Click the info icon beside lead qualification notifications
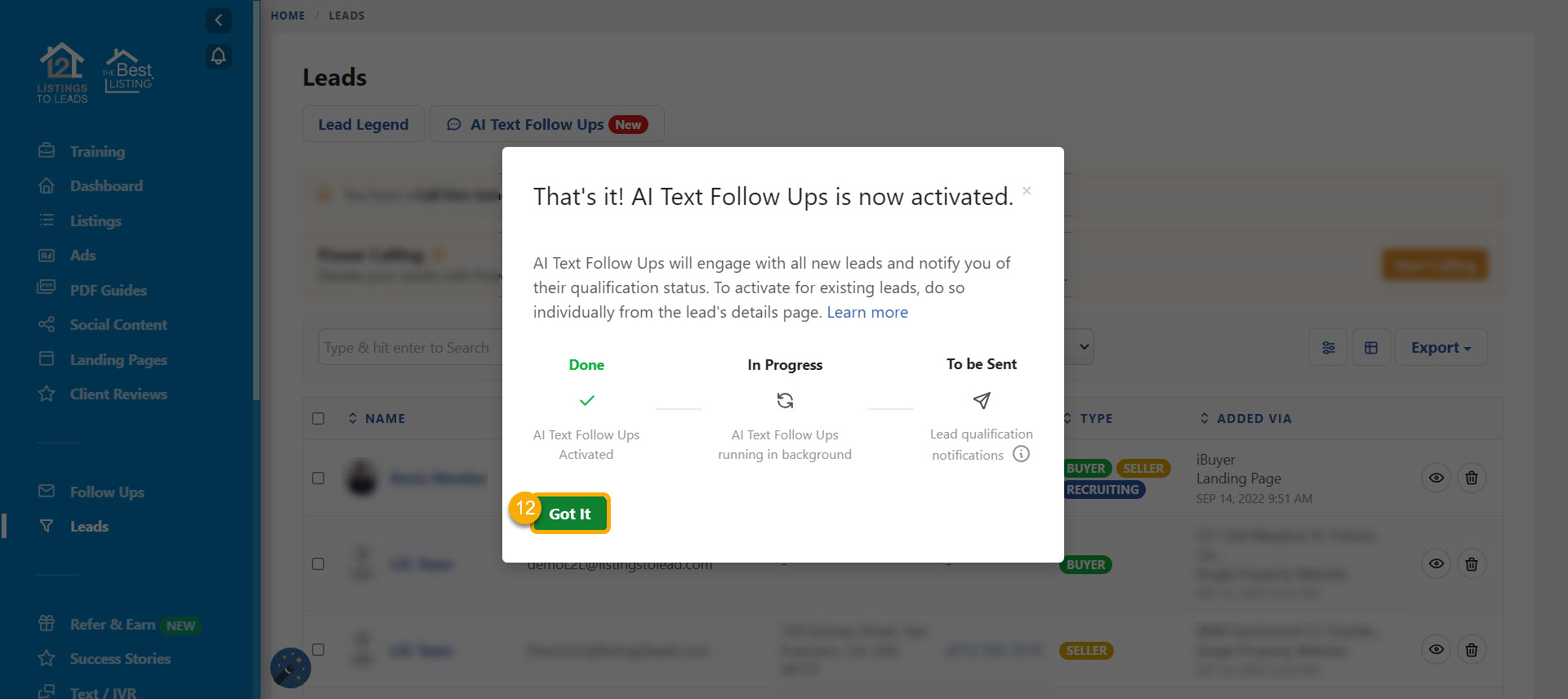 pyautogui.click(x=1021, y=454)
